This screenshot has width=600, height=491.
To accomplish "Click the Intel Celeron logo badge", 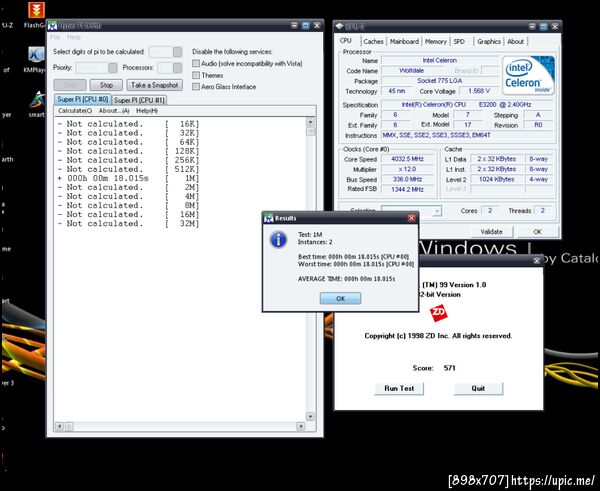I will click(x=528, y=75).
